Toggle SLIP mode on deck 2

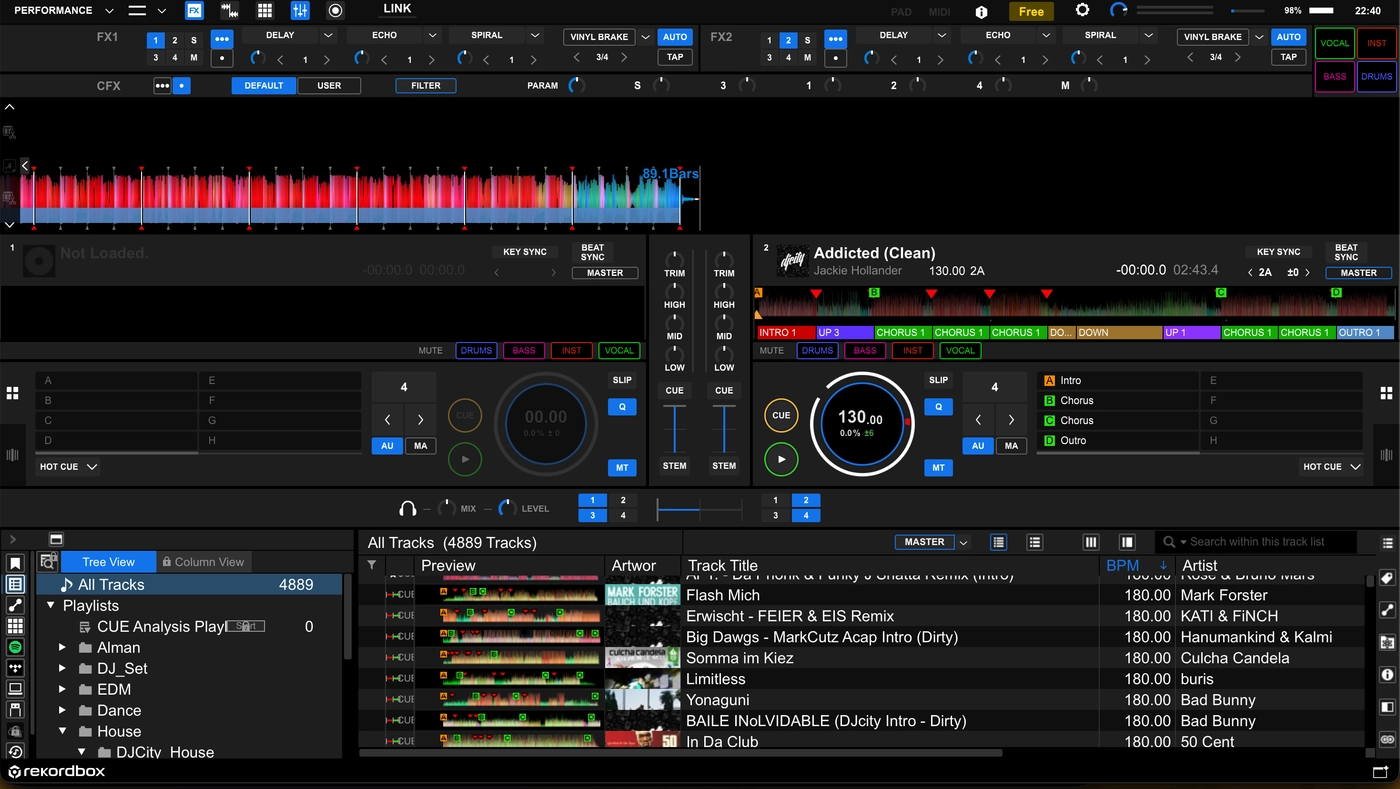938,380
